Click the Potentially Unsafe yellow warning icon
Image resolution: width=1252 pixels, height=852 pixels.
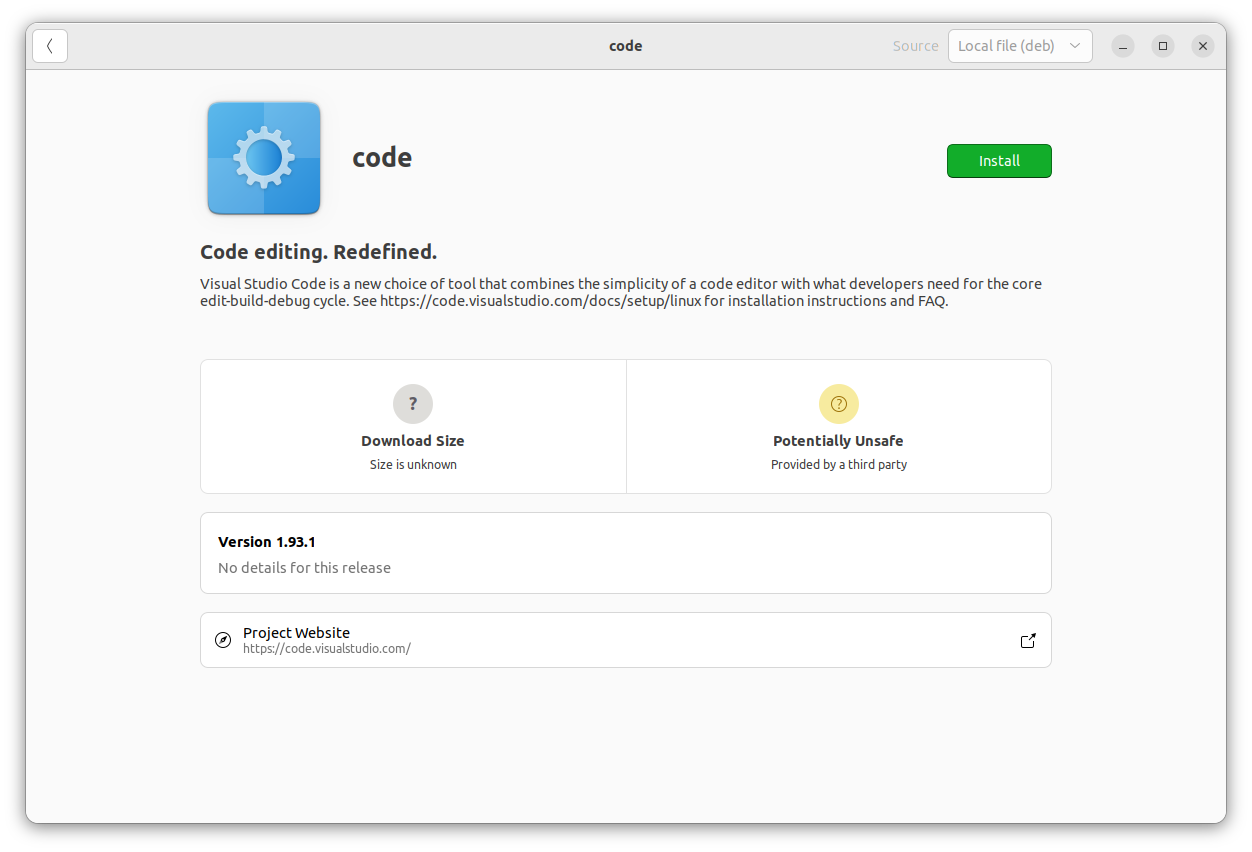coord(839,404)
